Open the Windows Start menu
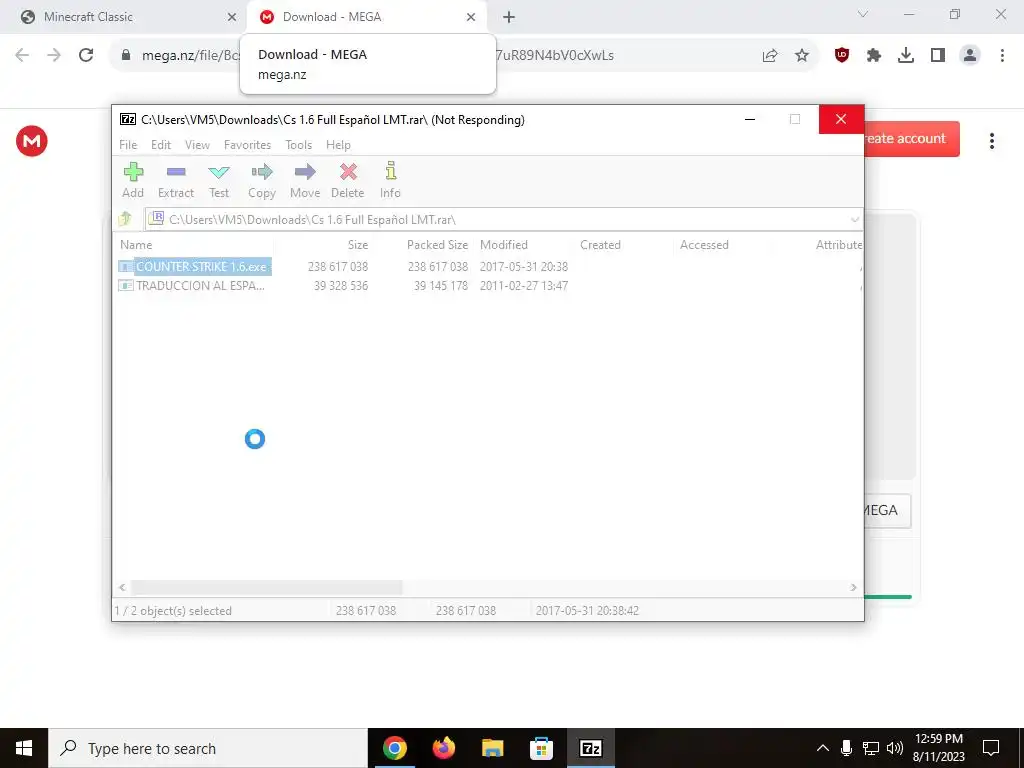 (x=24, y=748)
